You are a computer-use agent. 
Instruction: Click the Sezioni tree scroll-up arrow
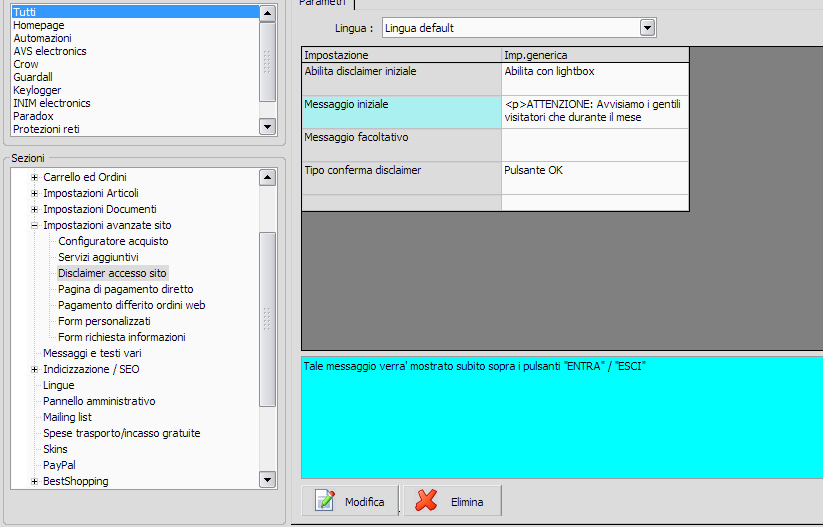click(268, 177)
